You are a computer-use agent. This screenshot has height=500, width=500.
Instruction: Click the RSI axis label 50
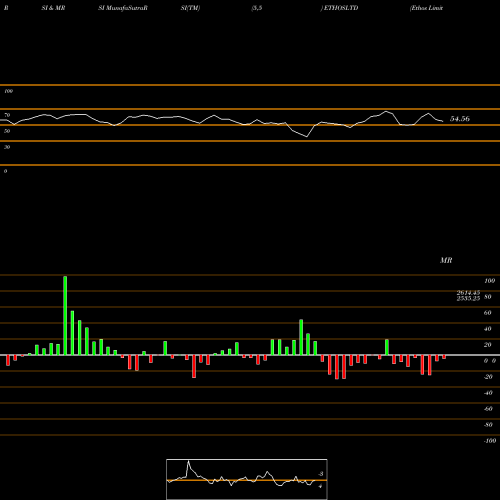(x=7, y=131)
